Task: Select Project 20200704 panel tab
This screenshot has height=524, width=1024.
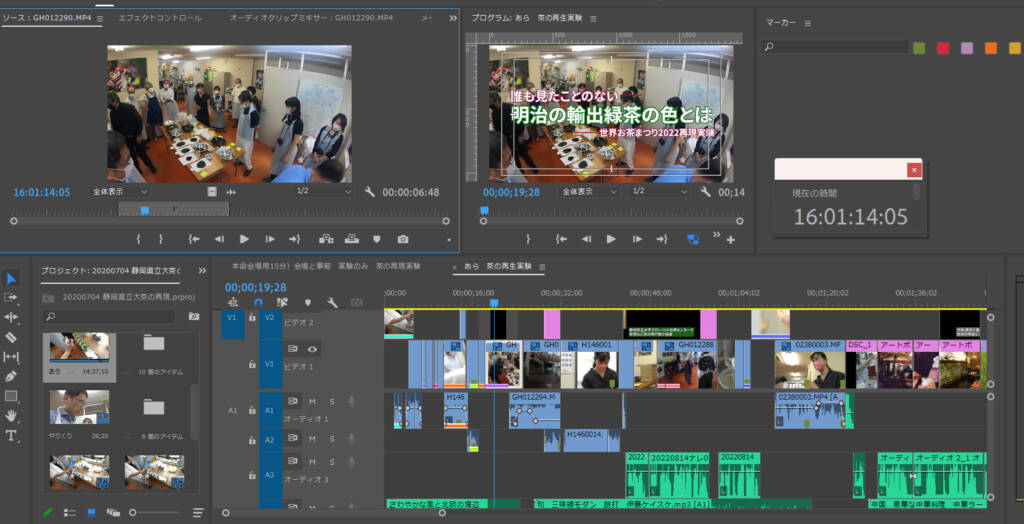Action: pos(111,270)
